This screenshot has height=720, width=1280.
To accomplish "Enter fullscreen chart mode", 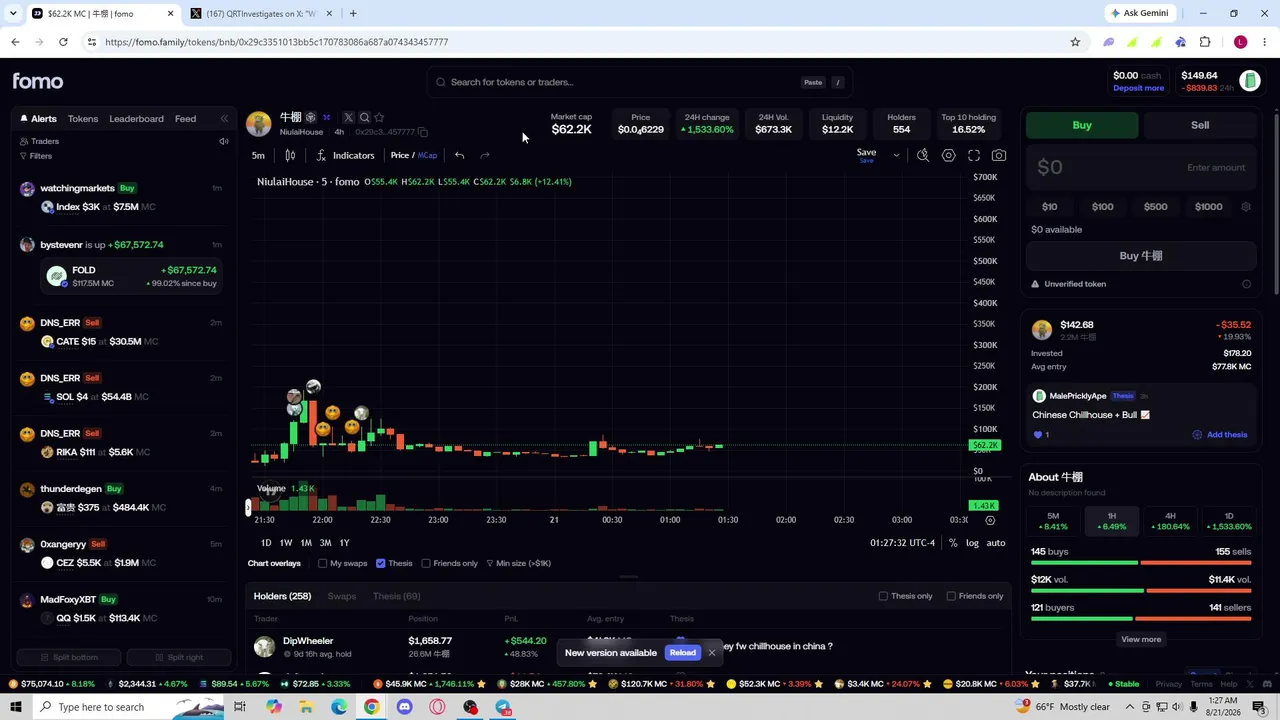I will pyautogui.click(x=974, y=156).
